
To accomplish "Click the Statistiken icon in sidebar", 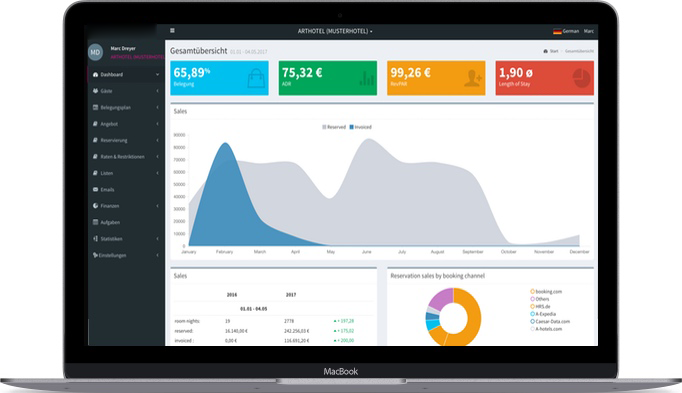I will tap(95, 239).
